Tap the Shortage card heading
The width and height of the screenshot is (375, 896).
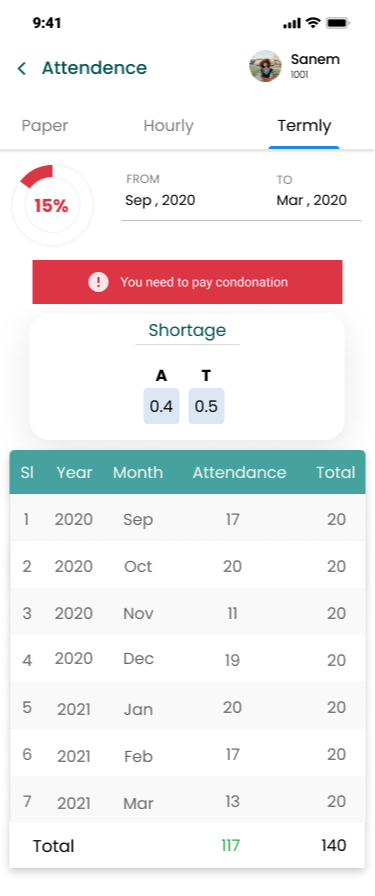(x=187, y=330)
